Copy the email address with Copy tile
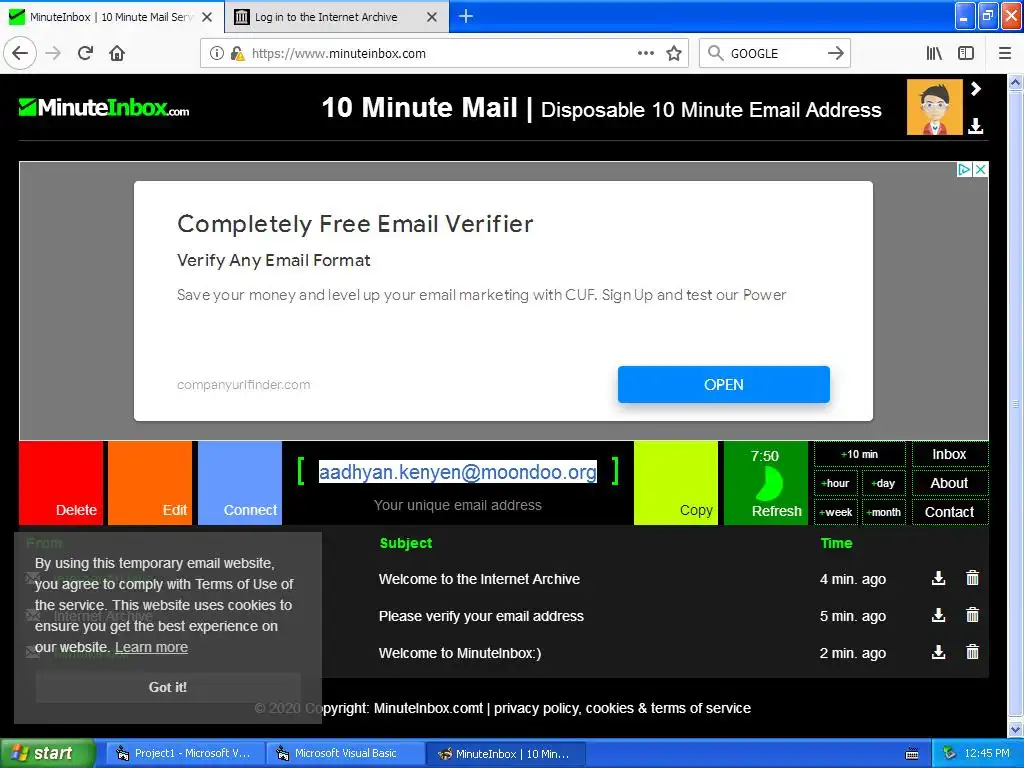This screenshot has width=1024, height=768. (676, 483)
